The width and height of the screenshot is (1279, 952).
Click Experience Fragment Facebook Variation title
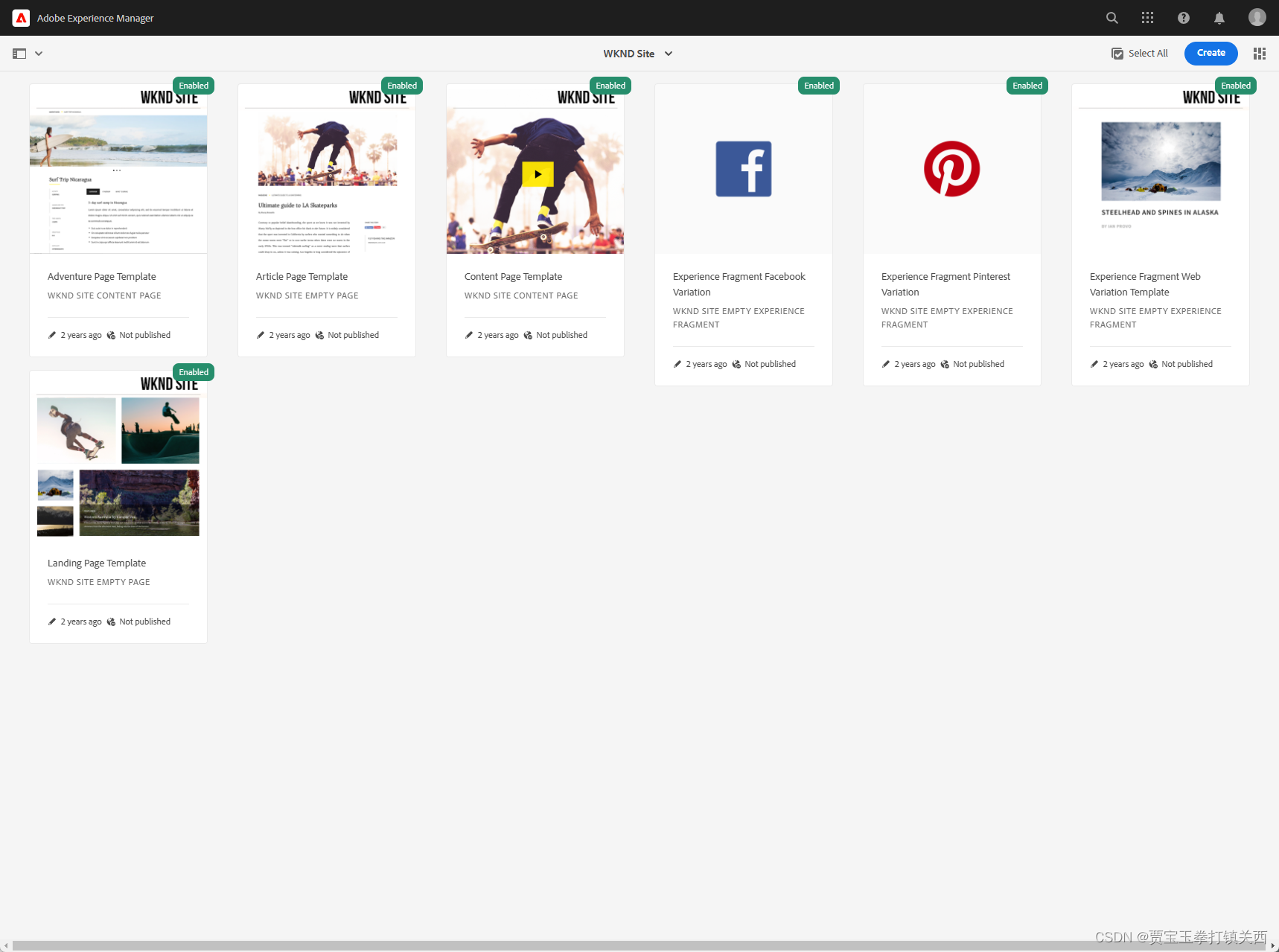(739, 284)
